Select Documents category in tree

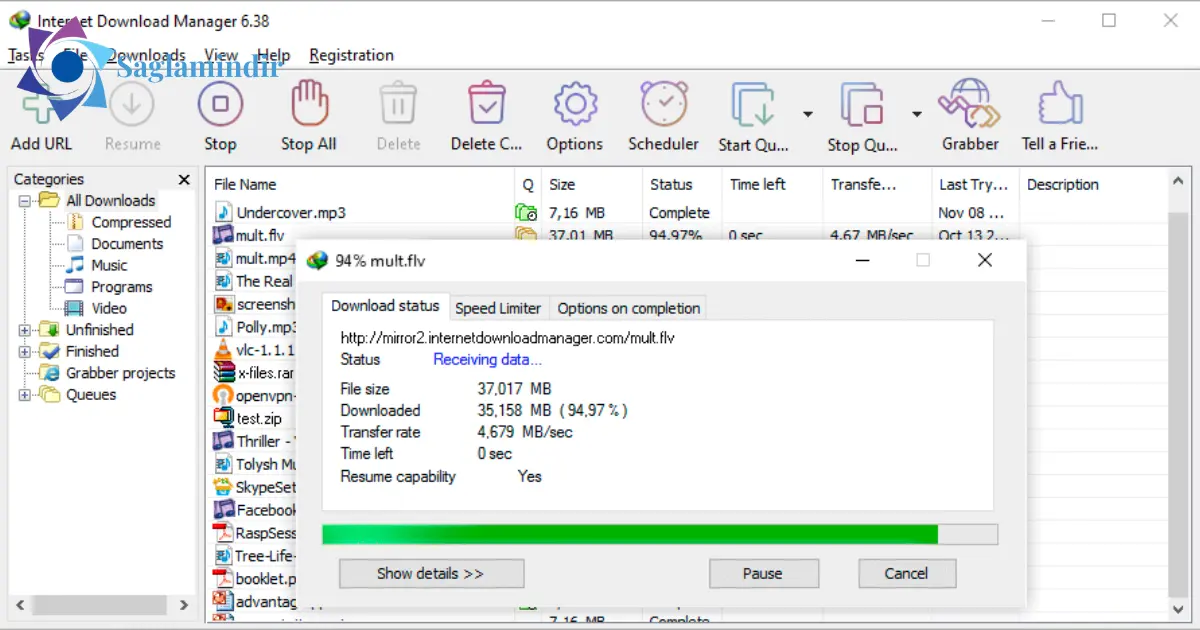pyautogui.click(x=127, y=244)
